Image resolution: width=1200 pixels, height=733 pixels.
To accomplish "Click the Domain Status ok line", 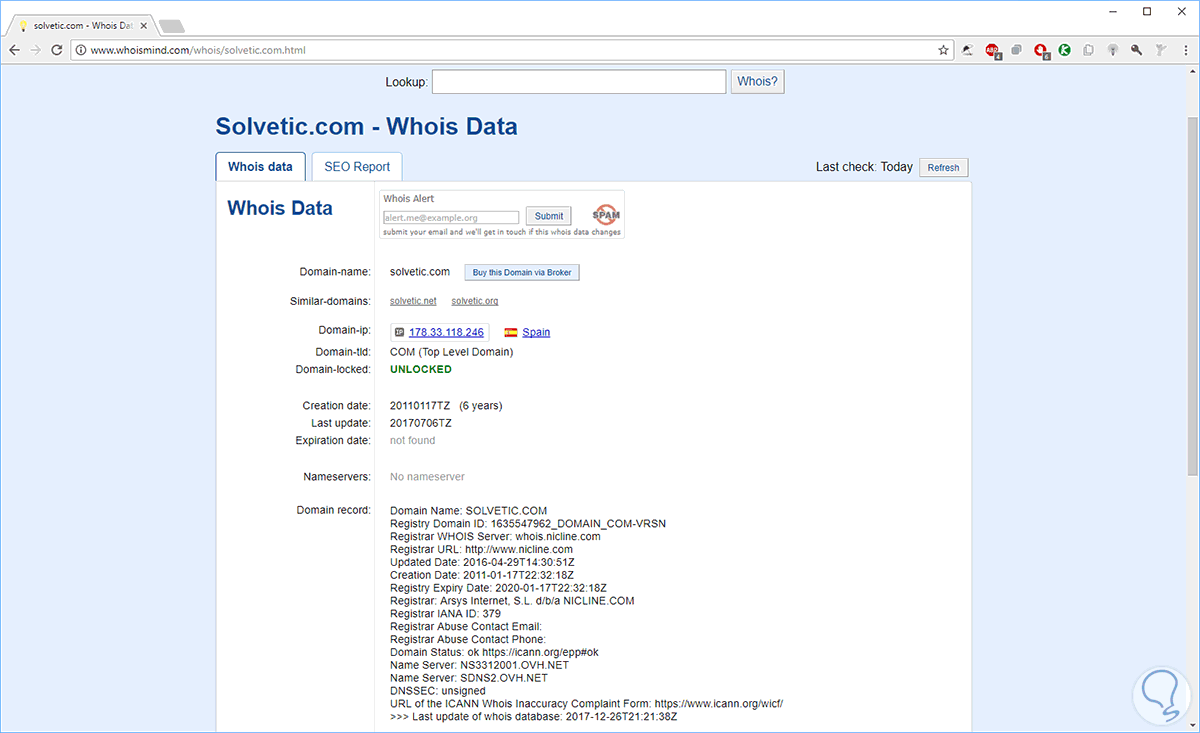I will tap(494, 652).
